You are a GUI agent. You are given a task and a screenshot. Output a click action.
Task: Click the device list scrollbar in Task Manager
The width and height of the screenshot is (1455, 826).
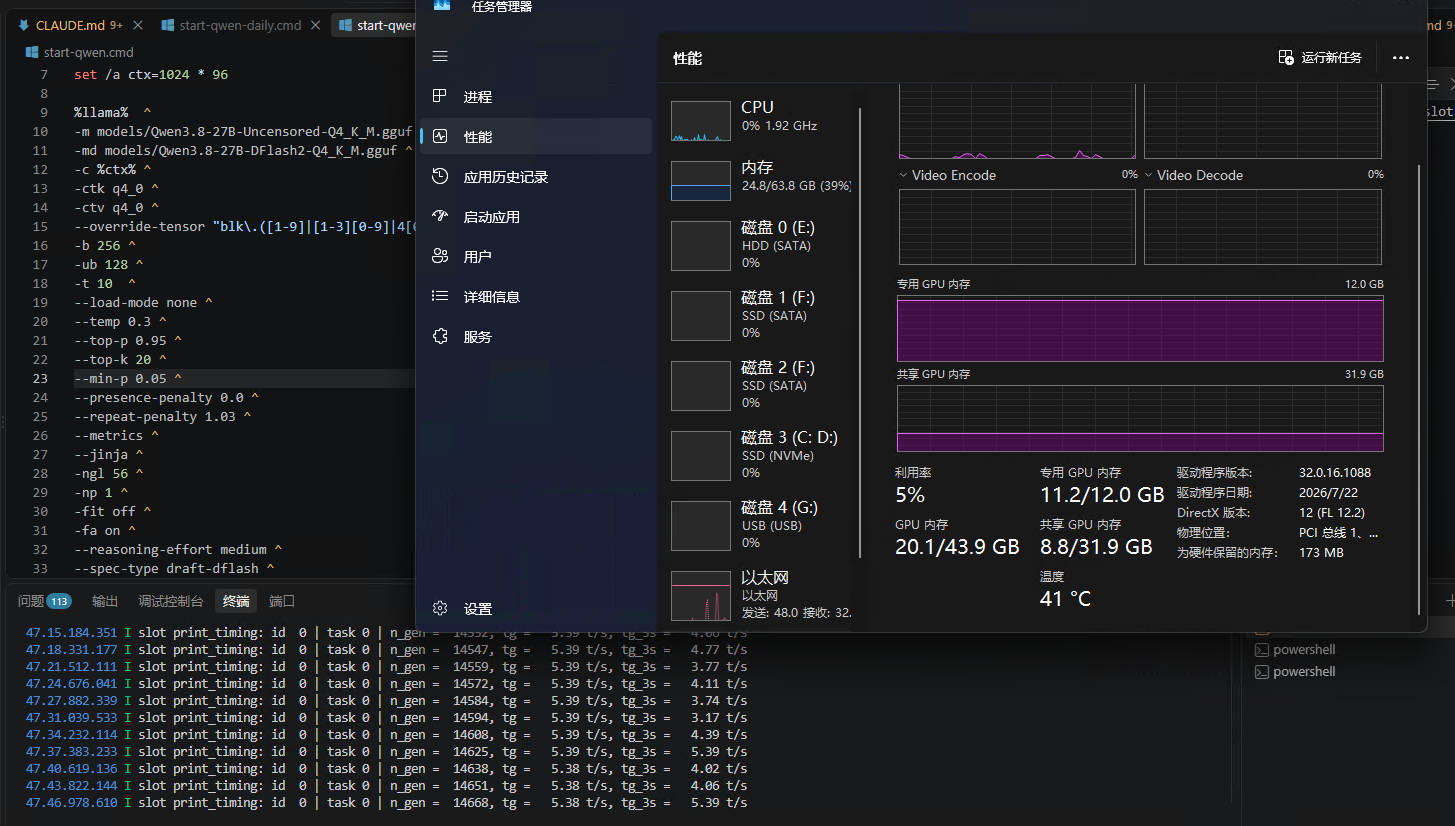point(860,333)
